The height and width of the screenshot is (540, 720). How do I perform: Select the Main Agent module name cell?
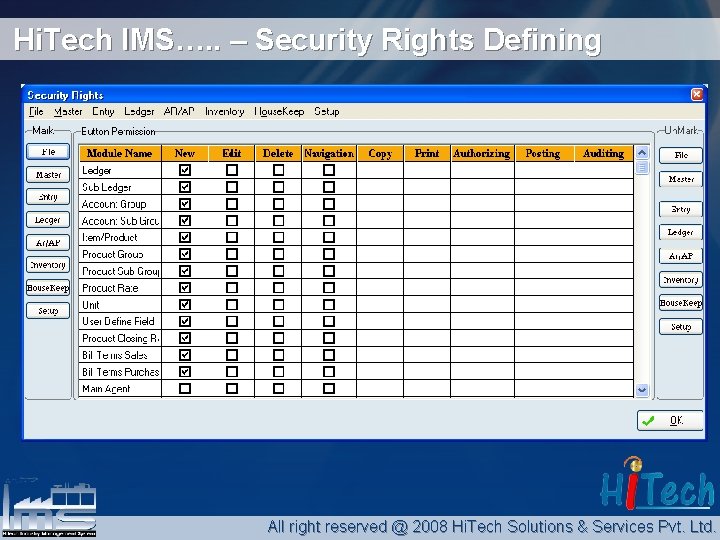[x=120, y=388]
